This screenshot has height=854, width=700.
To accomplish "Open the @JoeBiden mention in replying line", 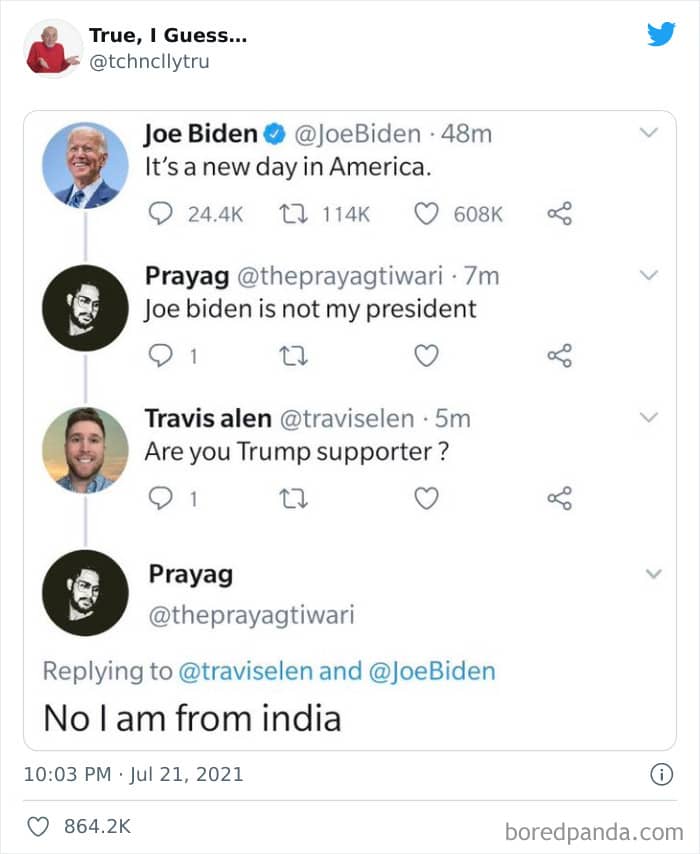I will point(432,671).
